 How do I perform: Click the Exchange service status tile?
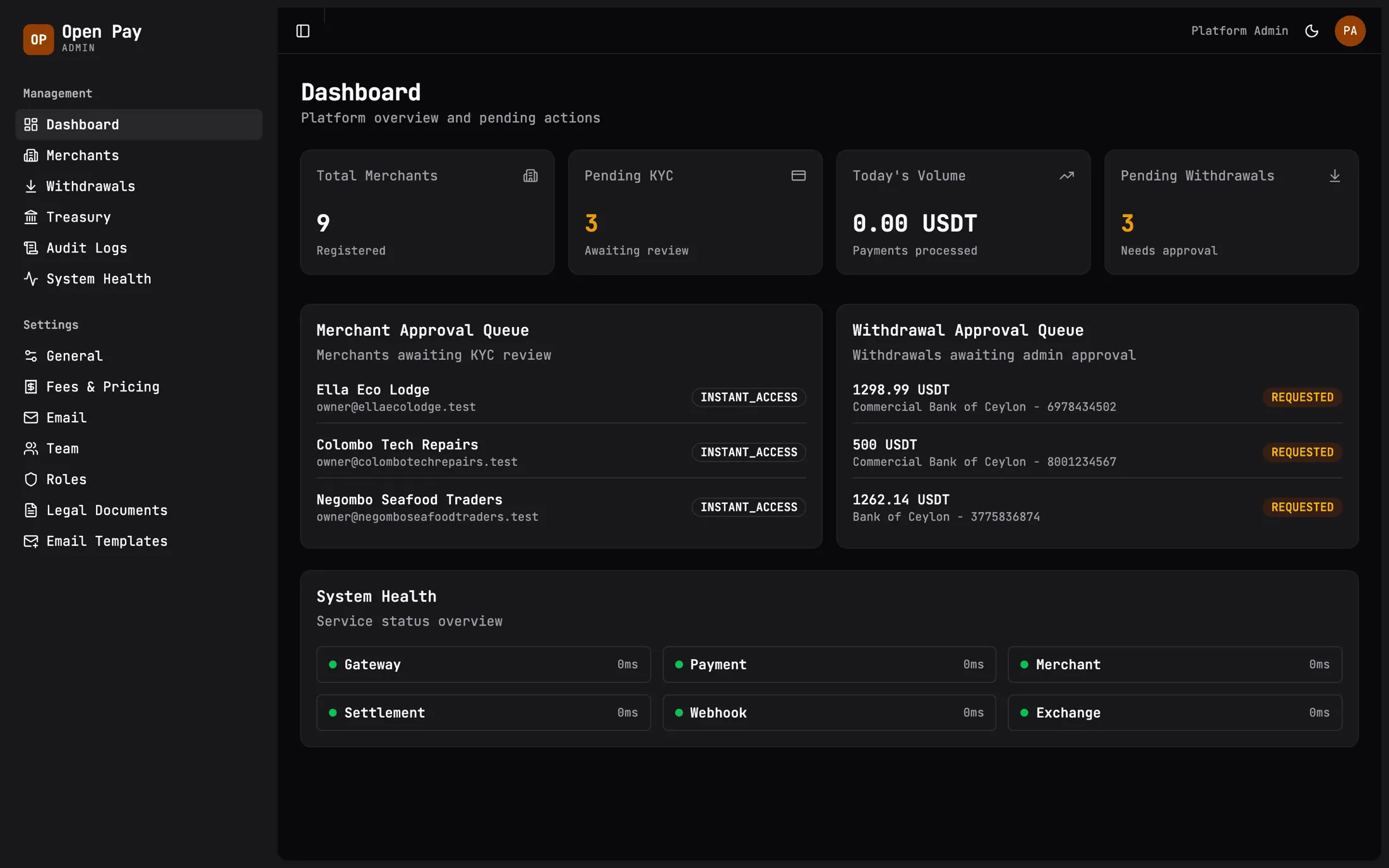pos(1175,713)
